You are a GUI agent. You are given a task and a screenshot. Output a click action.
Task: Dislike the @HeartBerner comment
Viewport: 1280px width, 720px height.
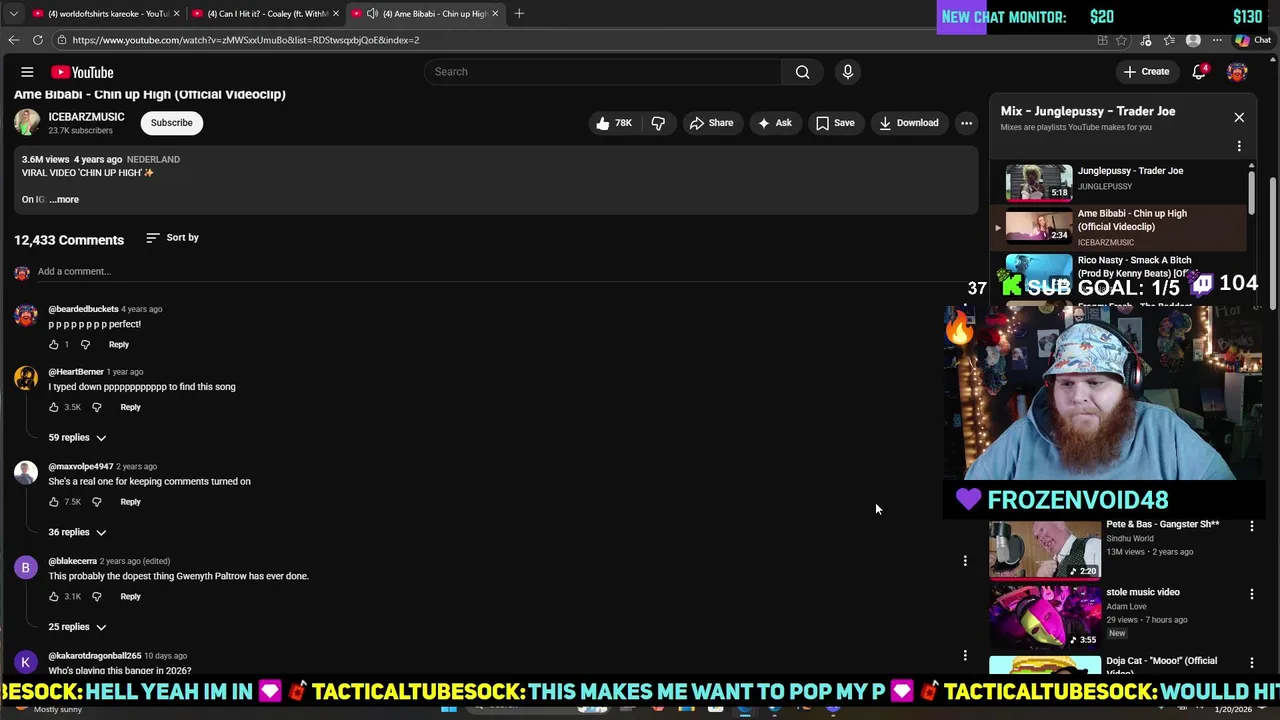tap(97, 407)
